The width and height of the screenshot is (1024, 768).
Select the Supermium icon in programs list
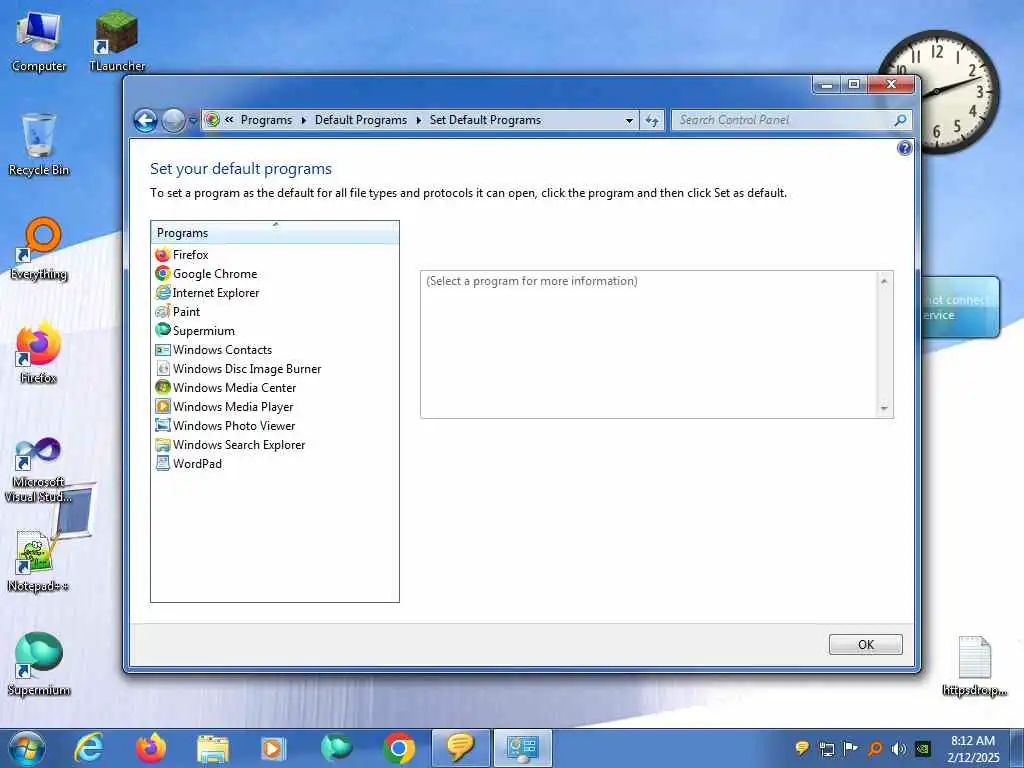point(163,330)
